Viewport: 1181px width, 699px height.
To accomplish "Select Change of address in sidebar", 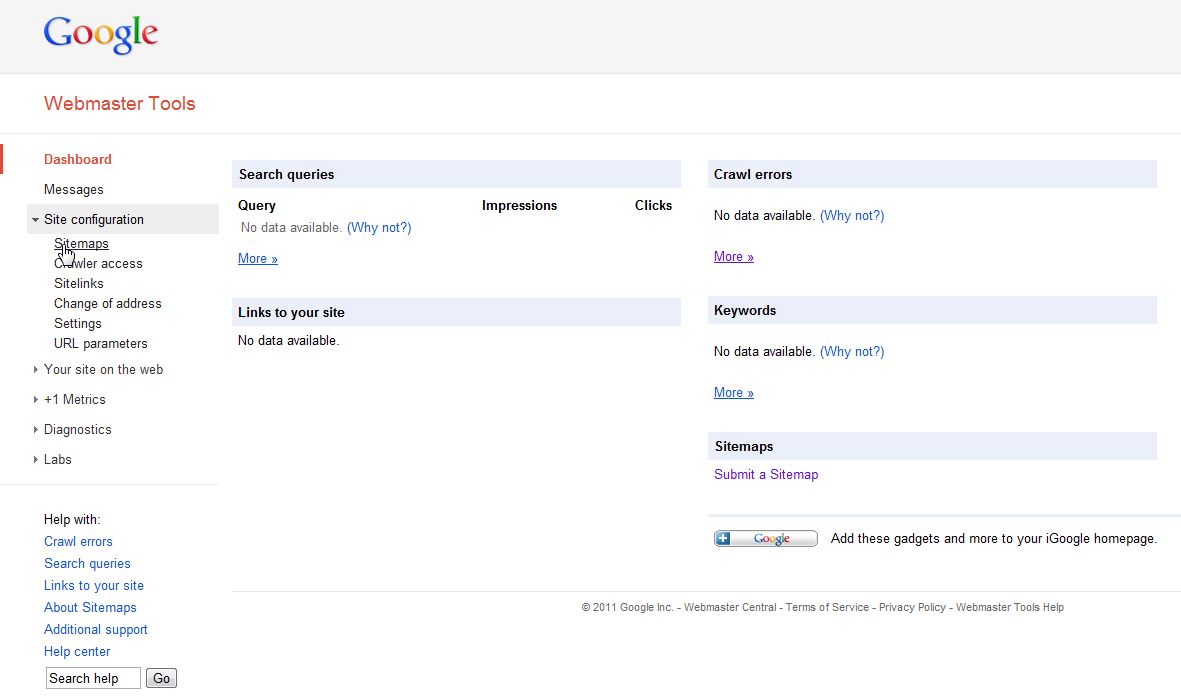I will click(107, 304).
